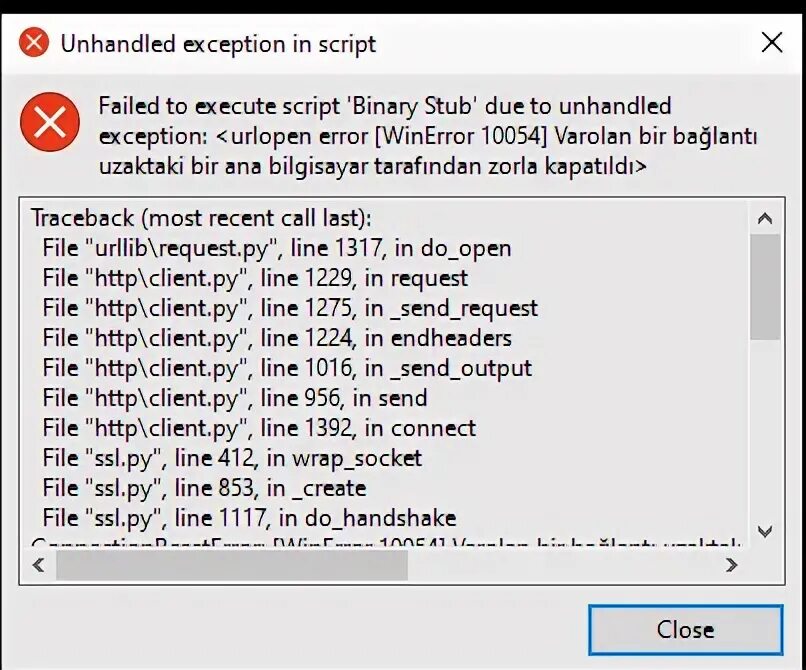Click the ssl.py do_handshake line
The height and width of the screenshot is (670, 806).
249,518
